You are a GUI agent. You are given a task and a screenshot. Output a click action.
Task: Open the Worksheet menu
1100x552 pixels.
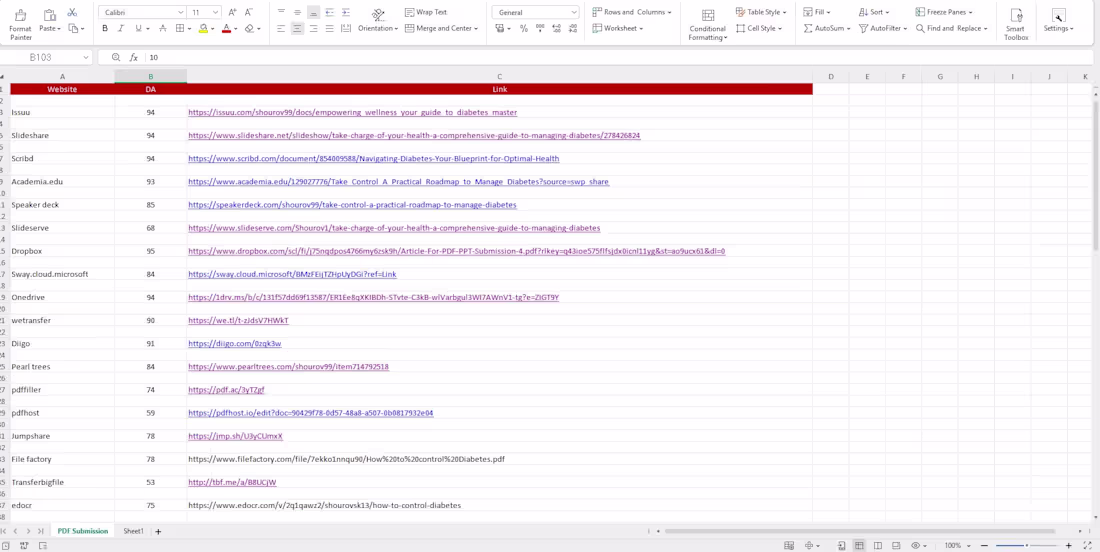[x=617, y=28]
